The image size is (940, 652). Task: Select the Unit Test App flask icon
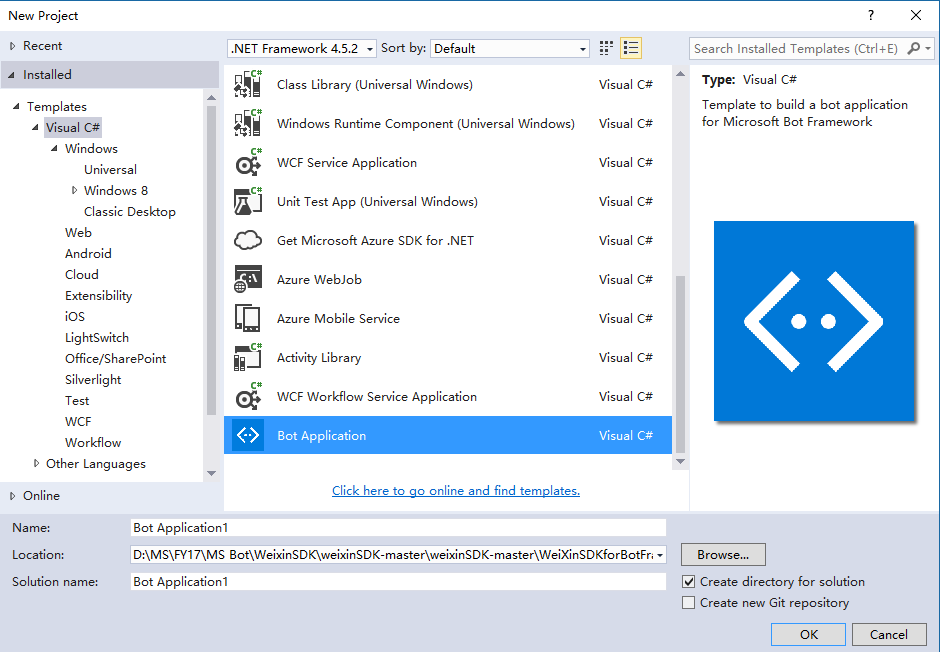(x=248, y=201)
